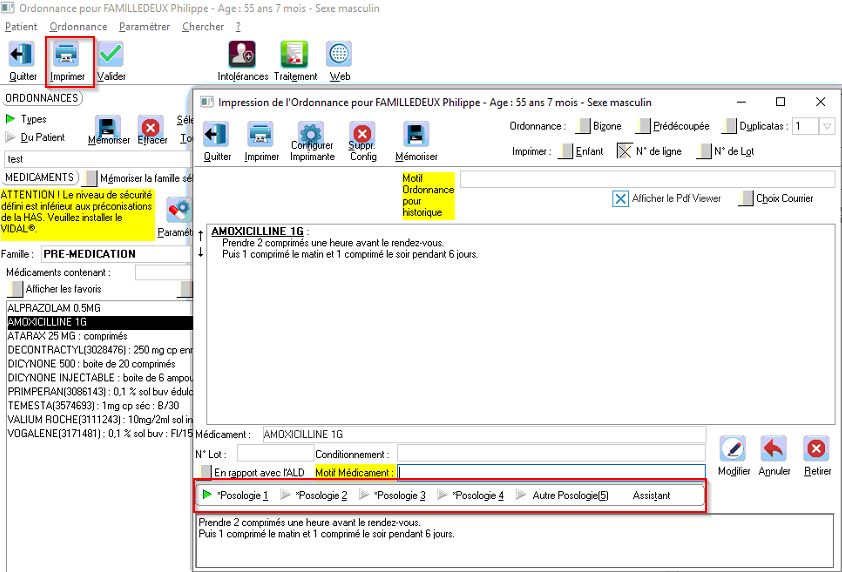Toggle the Bizone checkbox
Screen dimensions: 842x572
coord(583,126)
